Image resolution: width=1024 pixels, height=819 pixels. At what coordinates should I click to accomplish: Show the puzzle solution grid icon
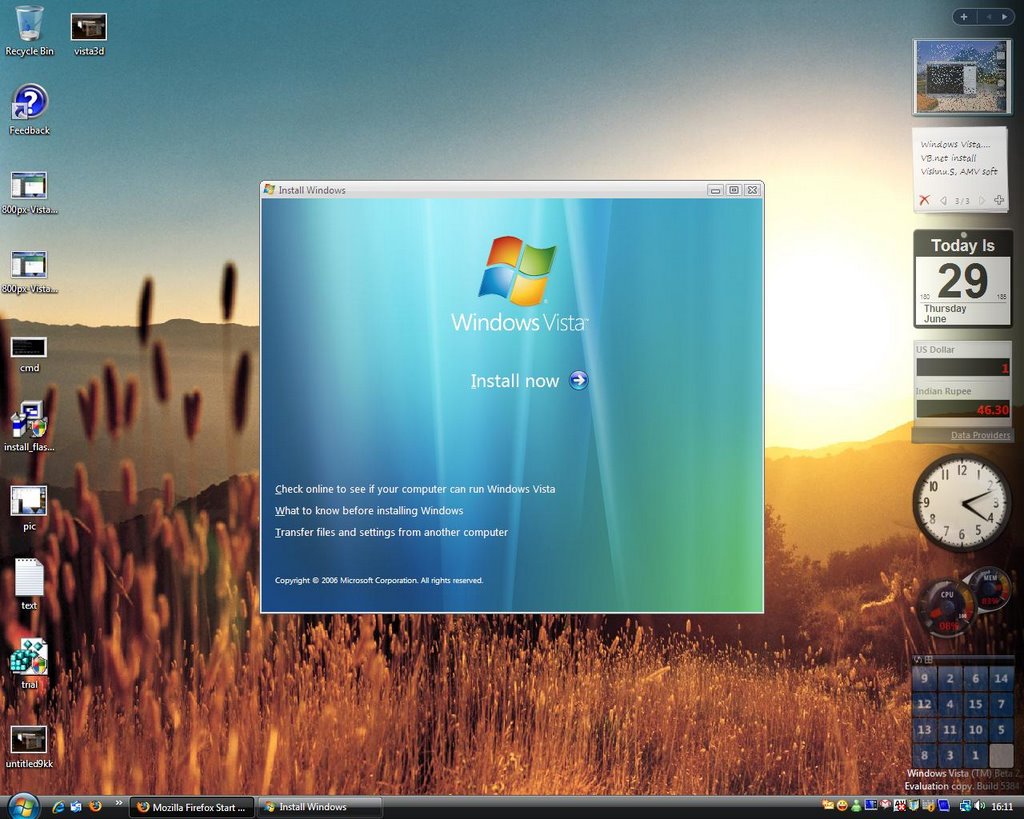click(x=929, y=660)
